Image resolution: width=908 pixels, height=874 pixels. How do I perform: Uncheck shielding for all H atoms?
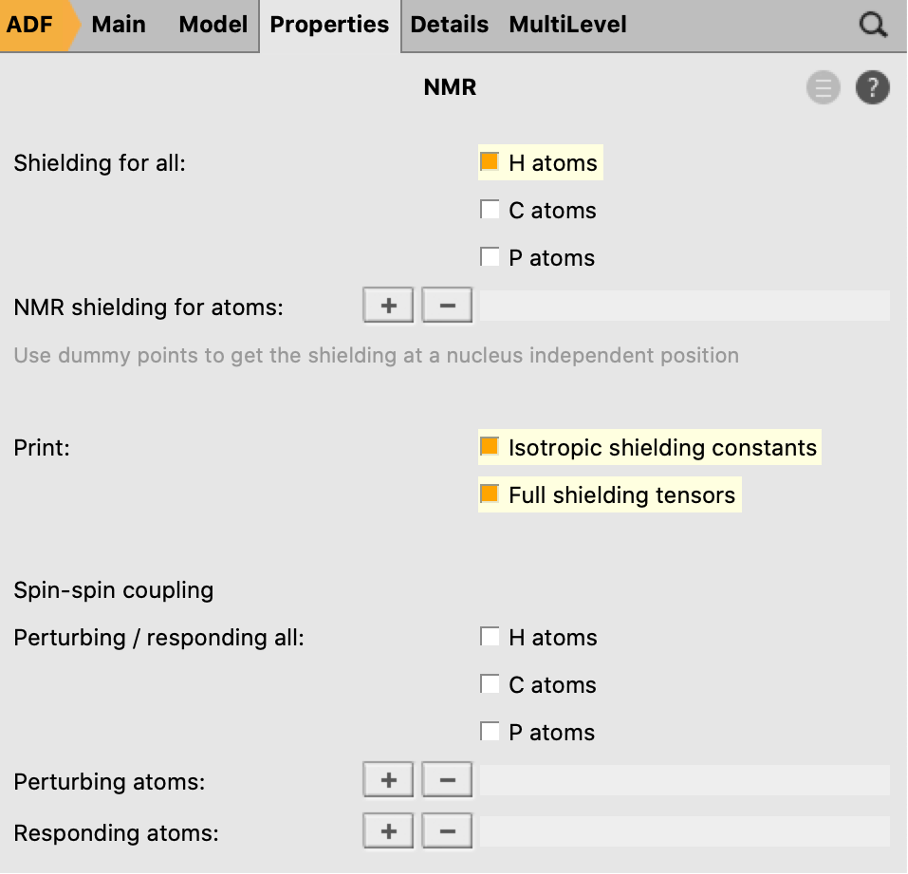coord(490,162)
